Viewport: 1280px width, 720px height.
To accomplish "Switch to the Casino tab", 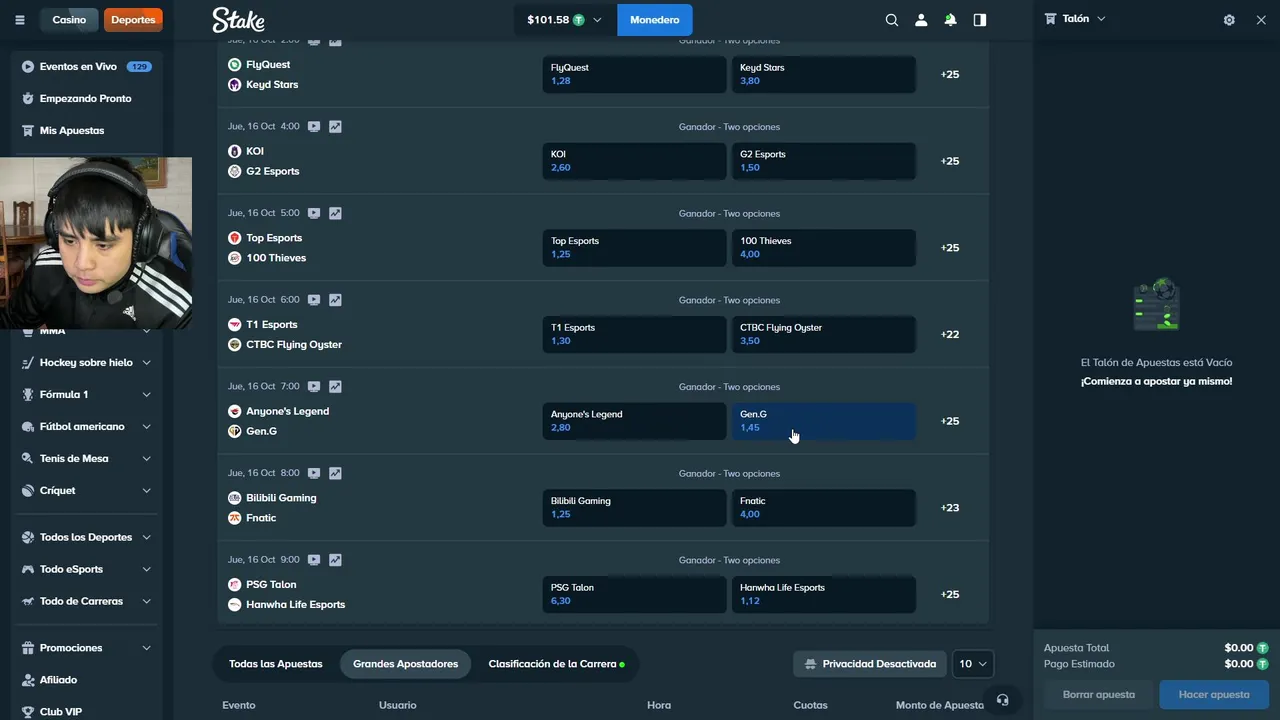I will click(69, 20).
